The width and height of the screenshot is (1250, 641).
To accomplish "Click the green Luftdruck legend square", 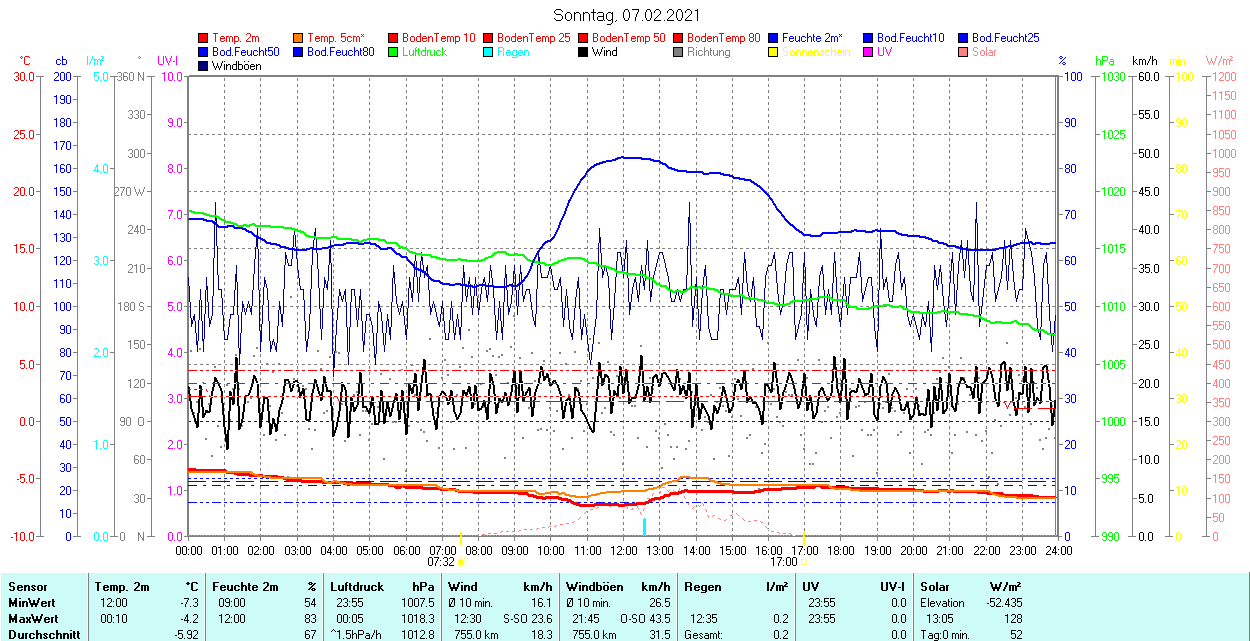I will (394, 52).
